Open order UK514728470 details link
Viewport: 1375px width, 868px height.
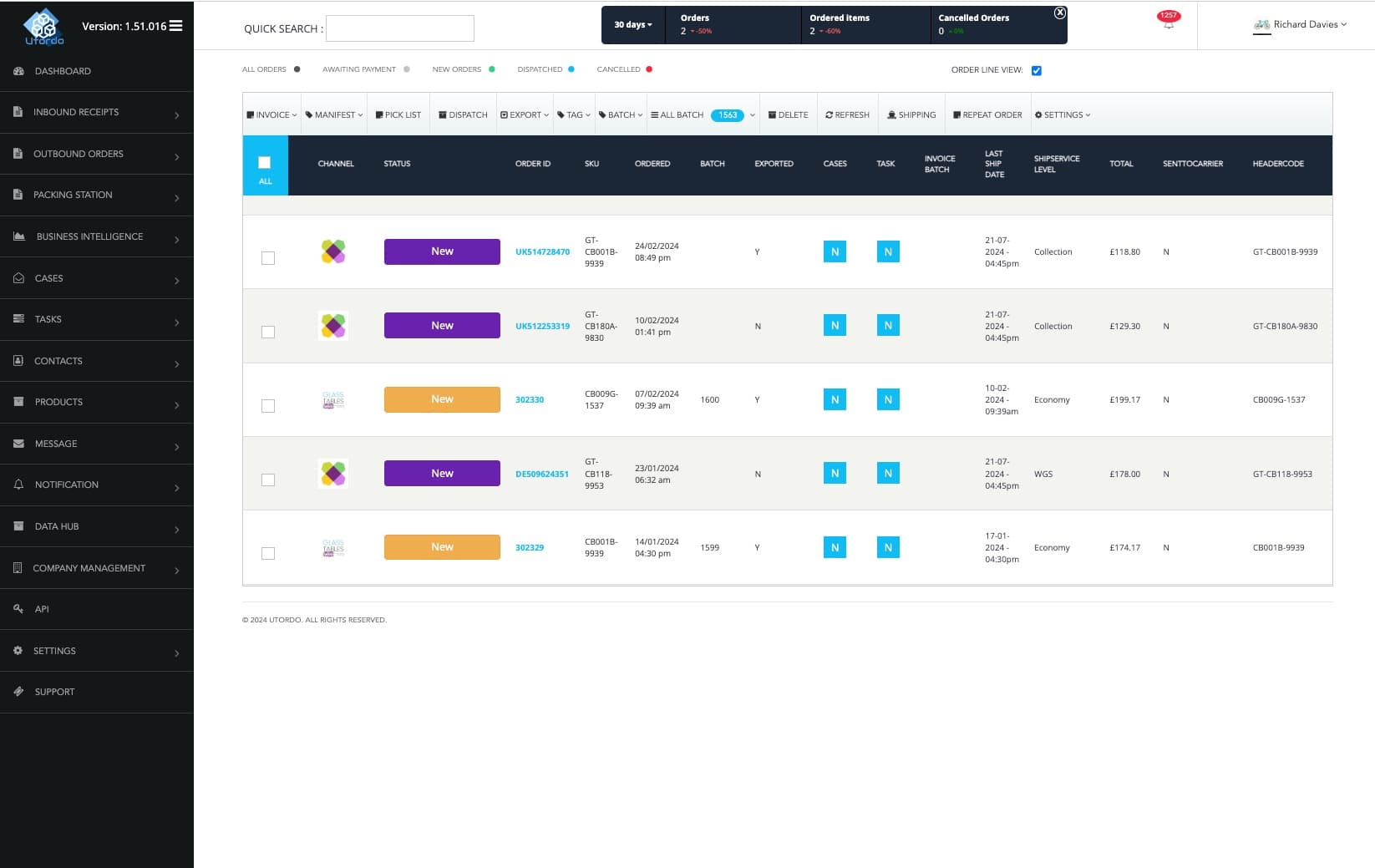tap(541, 251)
